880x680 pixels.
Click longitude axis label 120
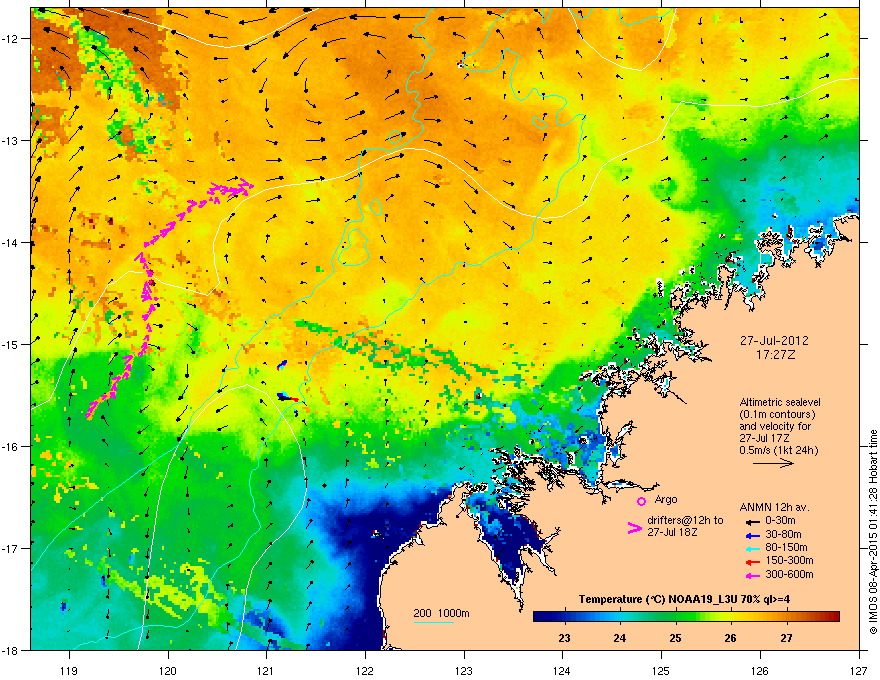click(x=168, y=670)
